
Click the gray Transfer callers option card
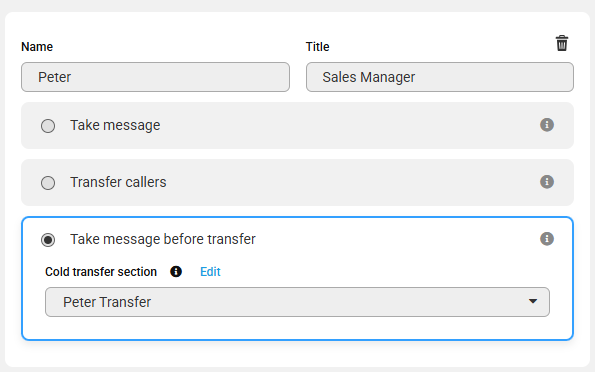297,183
